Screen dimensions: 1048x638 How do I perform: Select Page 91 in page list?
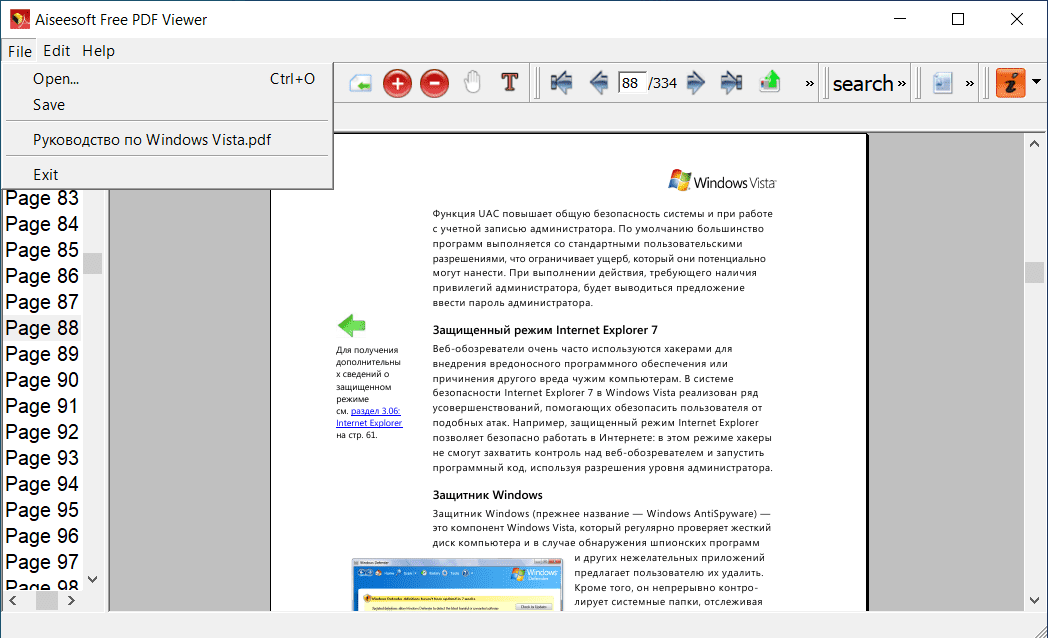pos(42,406)
